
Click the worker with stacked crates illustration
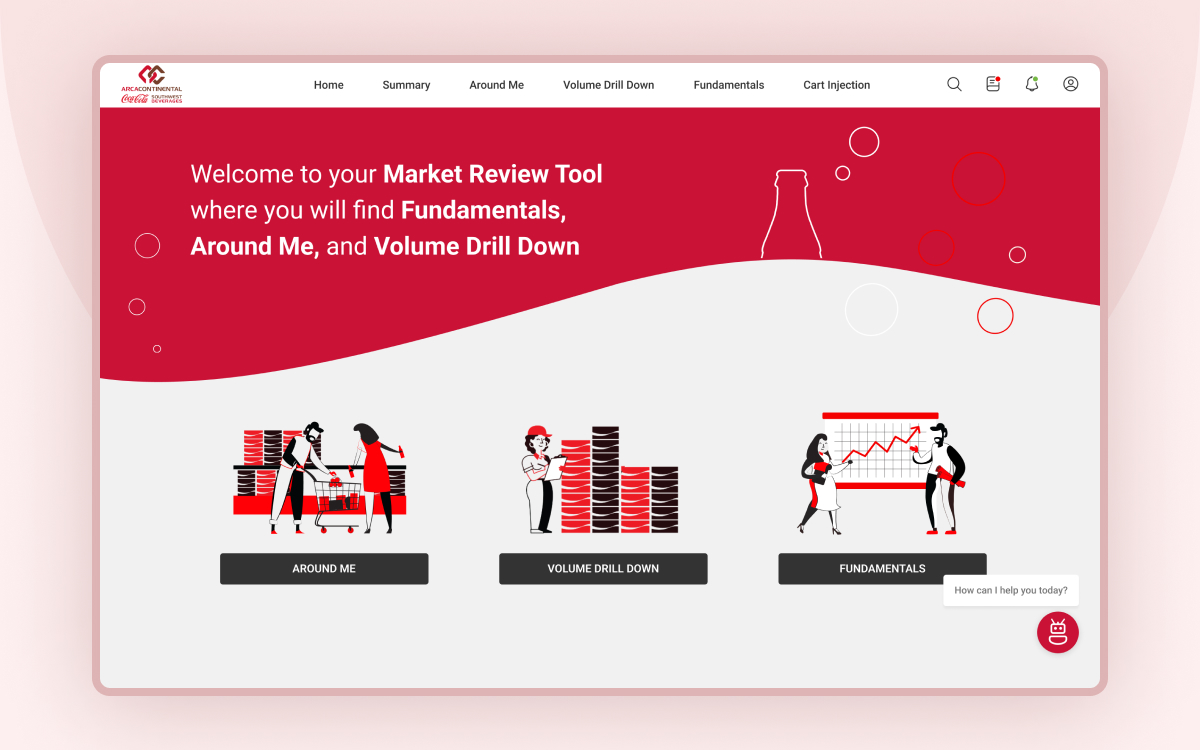tap(602, 480)
